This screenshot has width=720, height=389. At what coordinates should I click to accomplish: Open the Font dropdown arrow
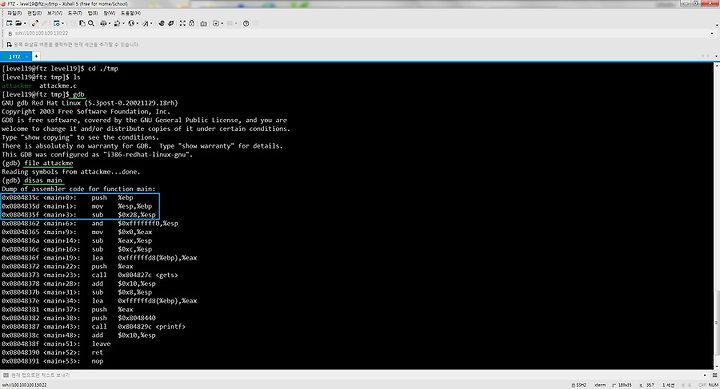point(151,23)
